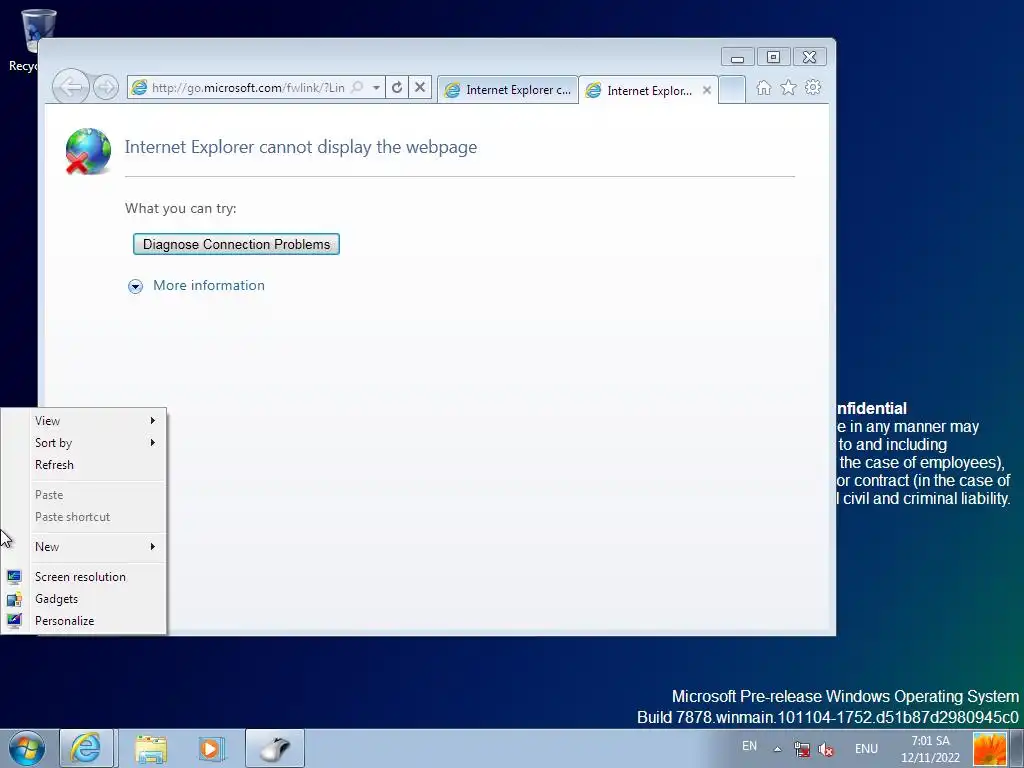Click the mouse icon taskbar button
Viewport: 1024px width, 768px height.
275,748
